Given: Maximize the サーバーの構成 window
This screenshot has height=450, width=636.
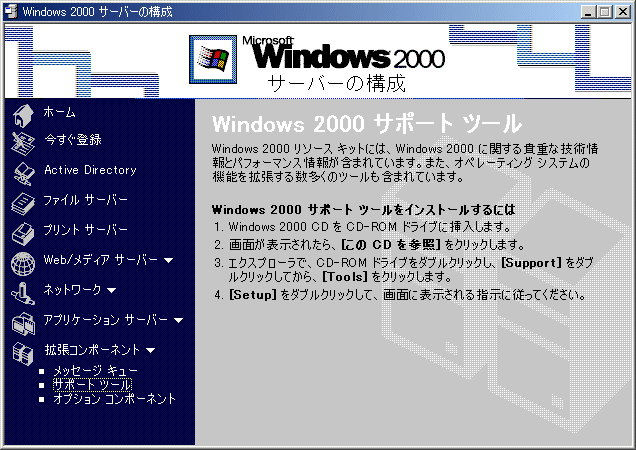Looking at the screenshot, I should click(x=605, y=12).
